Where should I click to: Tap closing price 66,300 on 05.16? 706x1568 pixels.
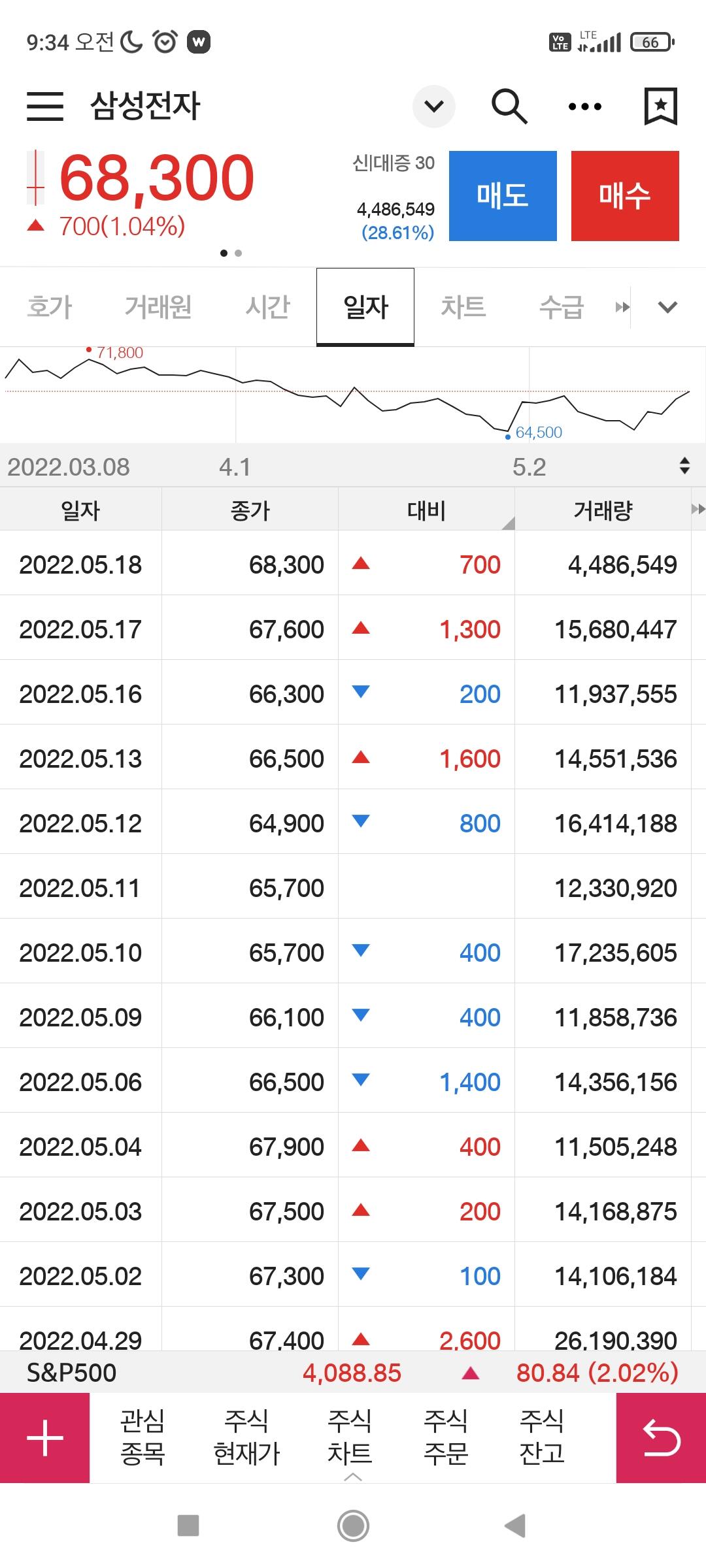286,694
